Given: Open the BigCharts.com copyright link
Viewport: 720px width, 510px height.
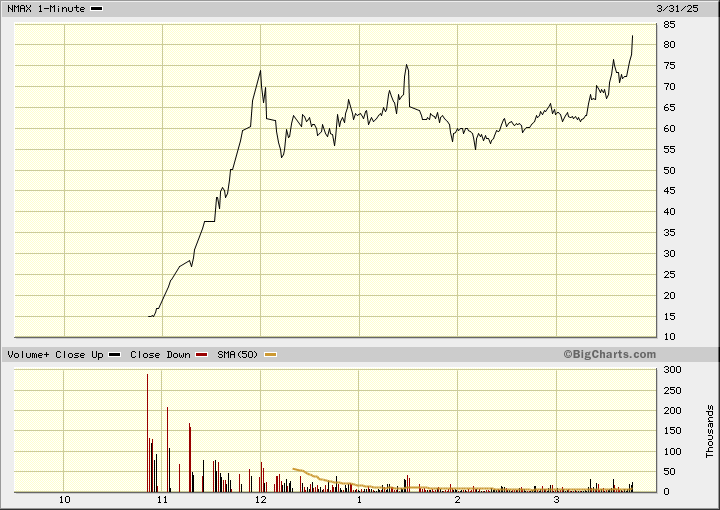Looking at the screenshot, I should pyautogui.click(x=609, y=354).
